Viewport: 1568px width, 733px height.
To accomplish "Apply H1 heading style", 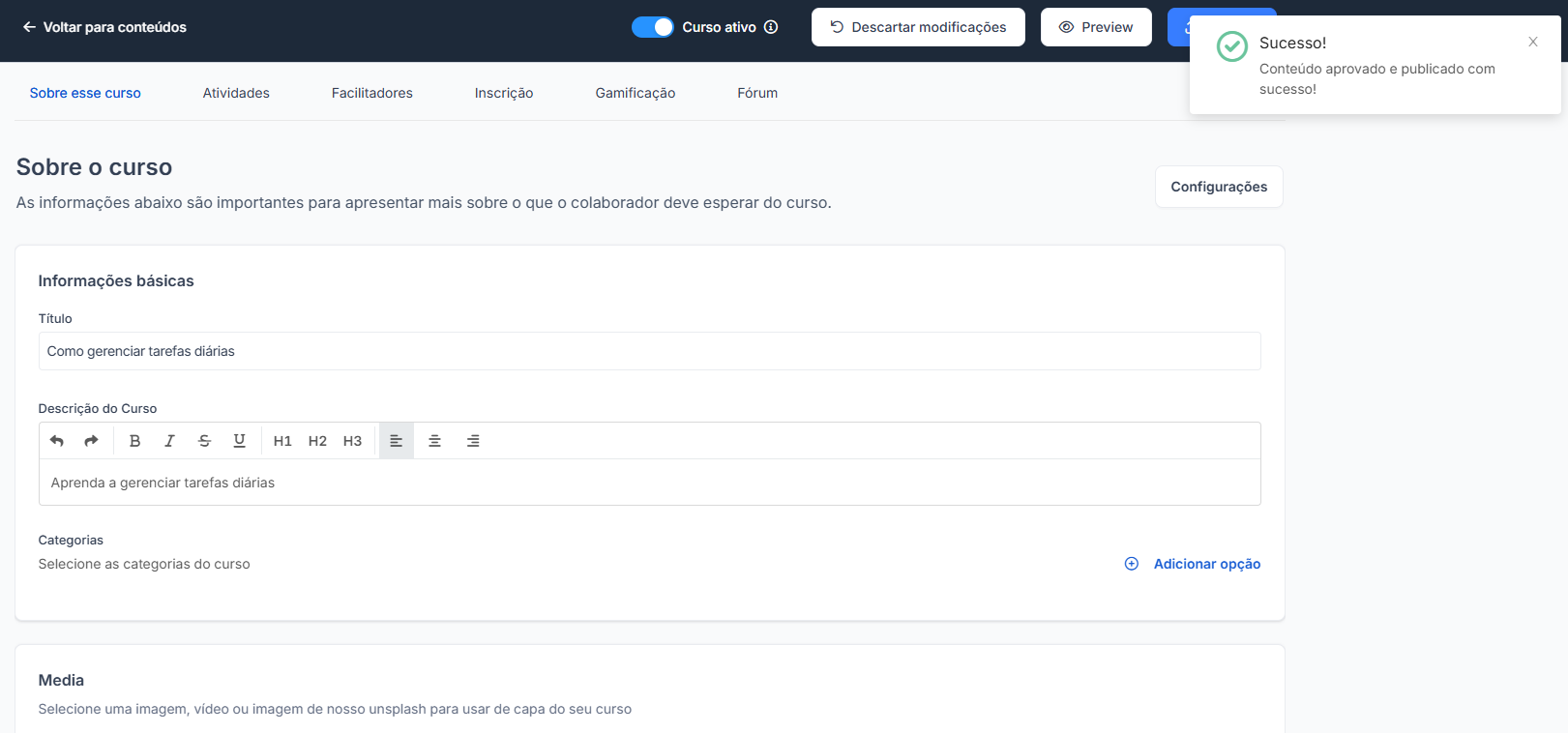I will pyautogui.click(x=282, y=441).
